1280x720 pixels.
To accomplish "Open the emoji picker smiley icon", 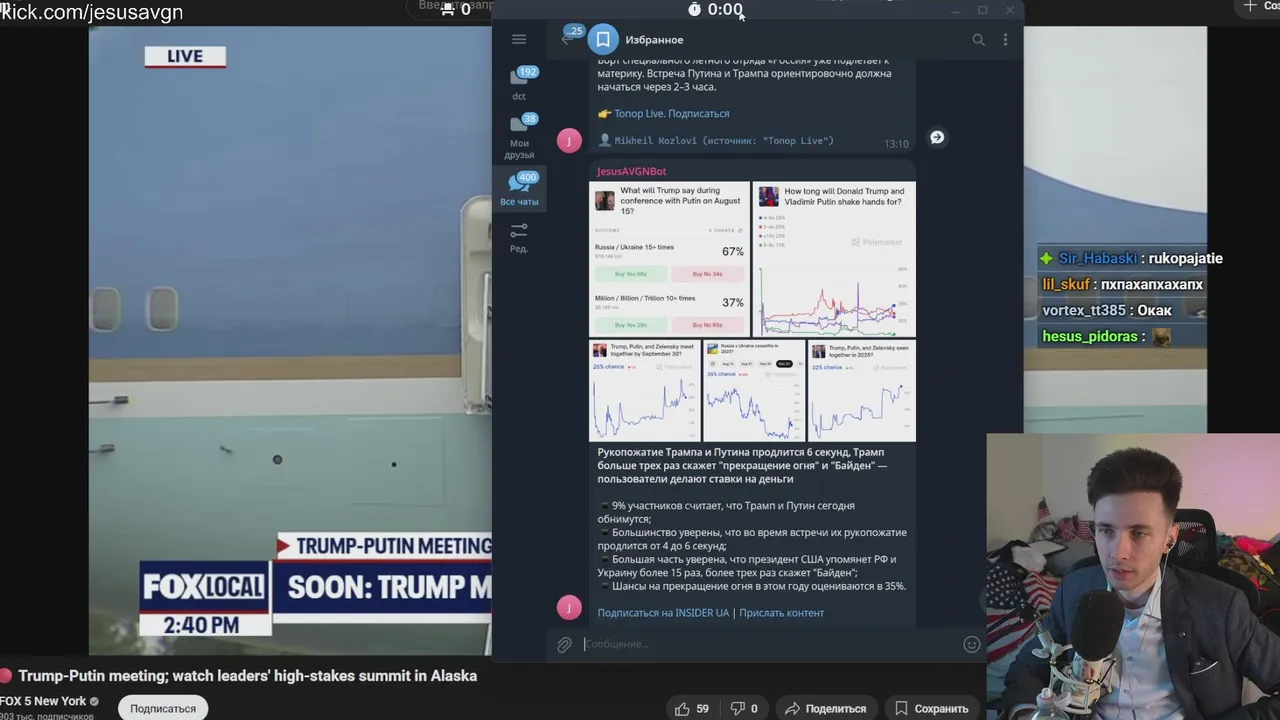I will tap(971, 644).
